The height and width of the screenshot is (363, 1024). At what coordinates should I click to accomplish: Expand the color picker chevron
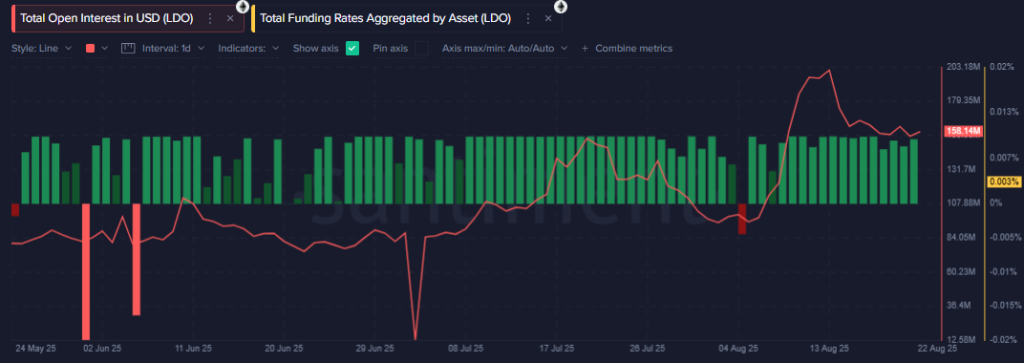104,48
